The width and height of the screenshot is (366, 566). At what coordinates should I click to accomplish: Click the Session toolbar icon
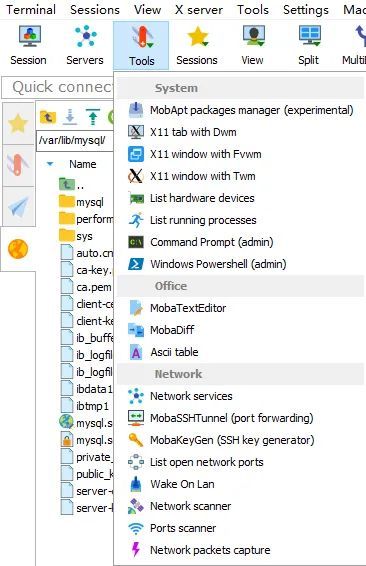tap(29, 45)
